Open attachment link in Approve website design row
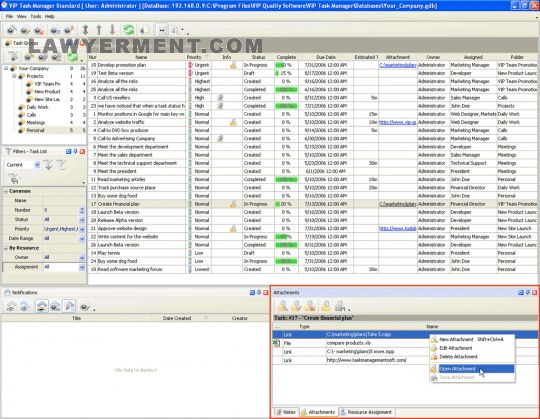 point(397,228)
